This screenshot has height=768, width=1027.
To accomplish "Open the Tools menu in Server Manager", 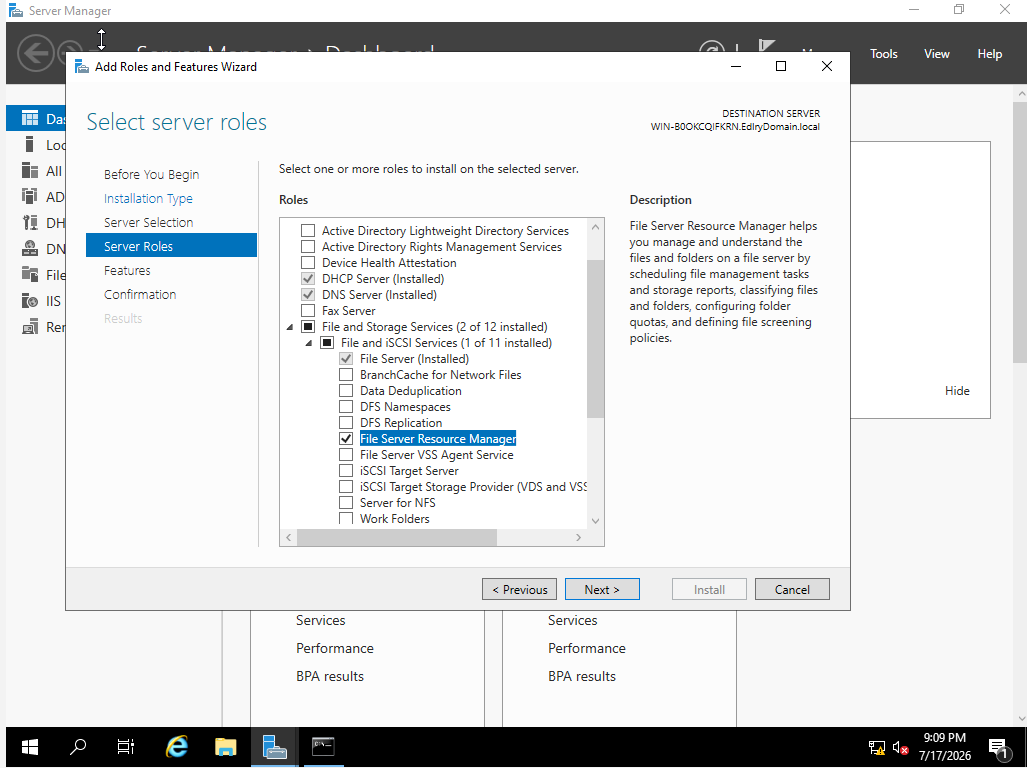I will (x=884, y=54).
